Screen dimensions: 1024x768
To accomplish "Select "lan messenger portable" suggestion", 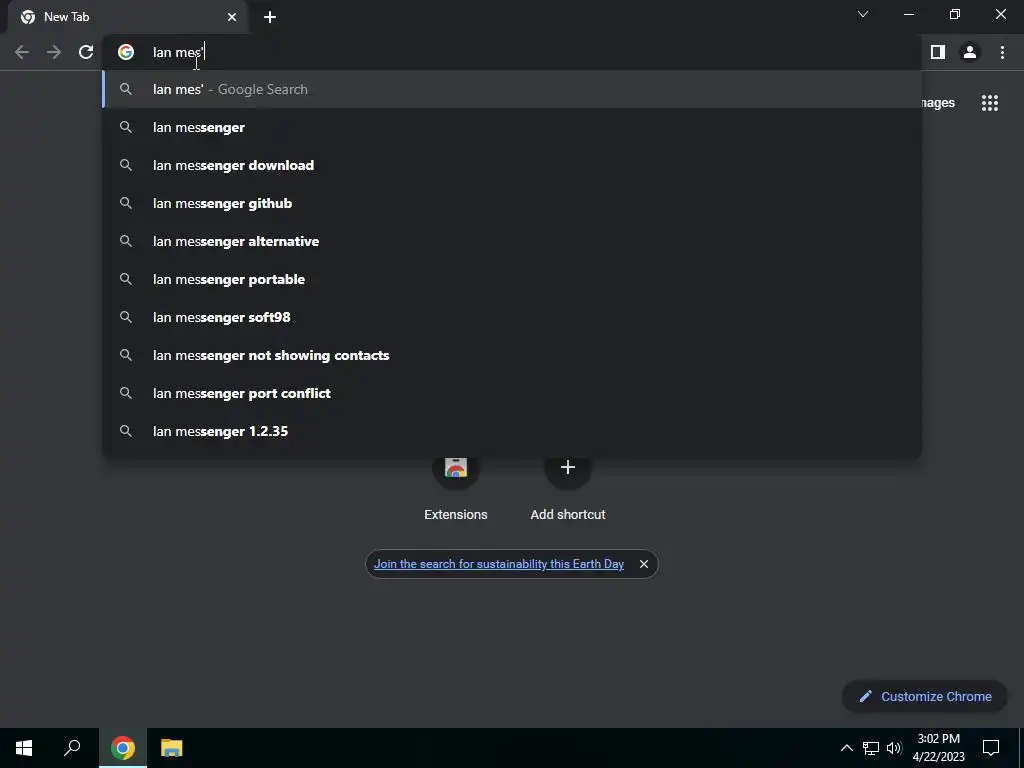I will tap(512, 279).
